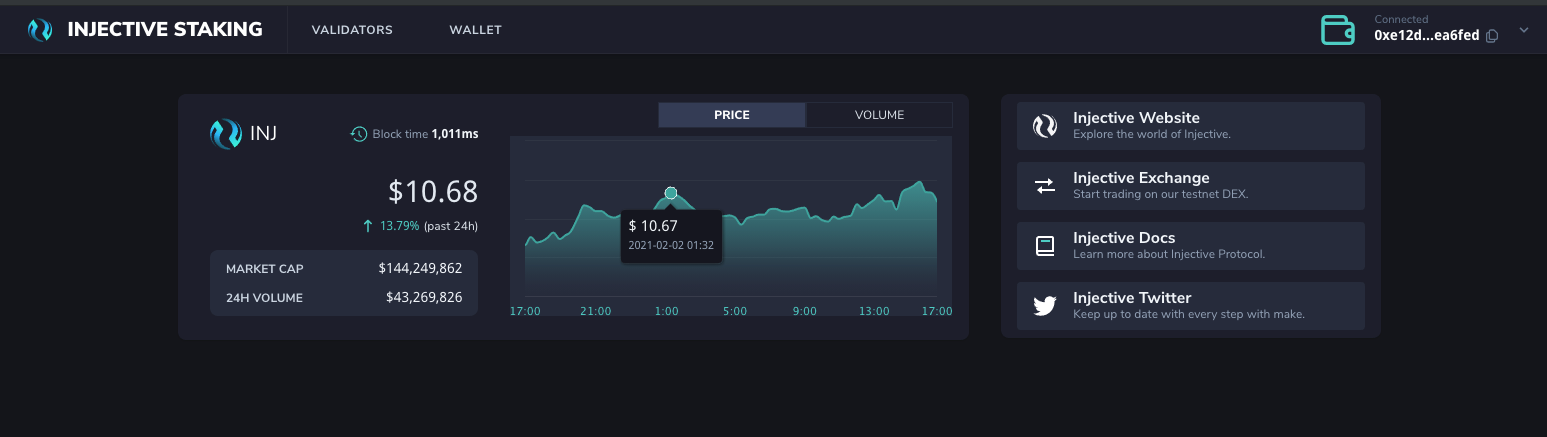This screenshot has height=437, width=1547.
Task: Click the Twitter bird icon
Action: coord(1045,306)
